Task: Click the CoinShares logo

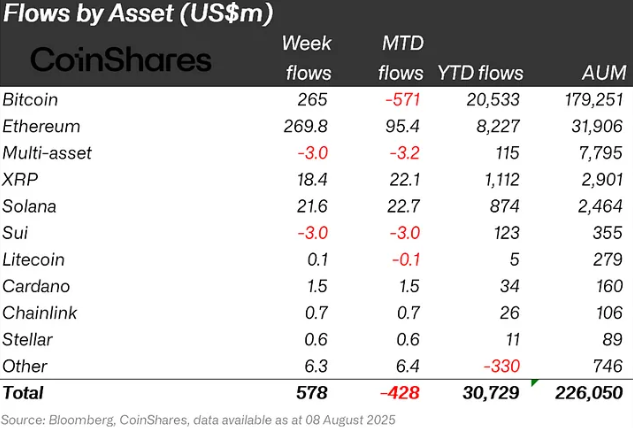Action: click(121, 60)
